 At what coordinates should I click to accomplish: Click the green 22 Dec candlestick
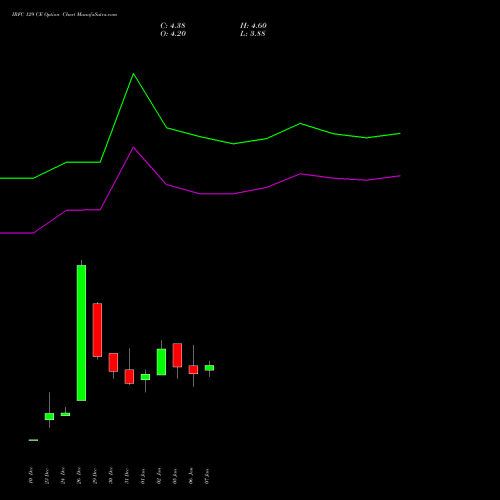tap(49, 416)
